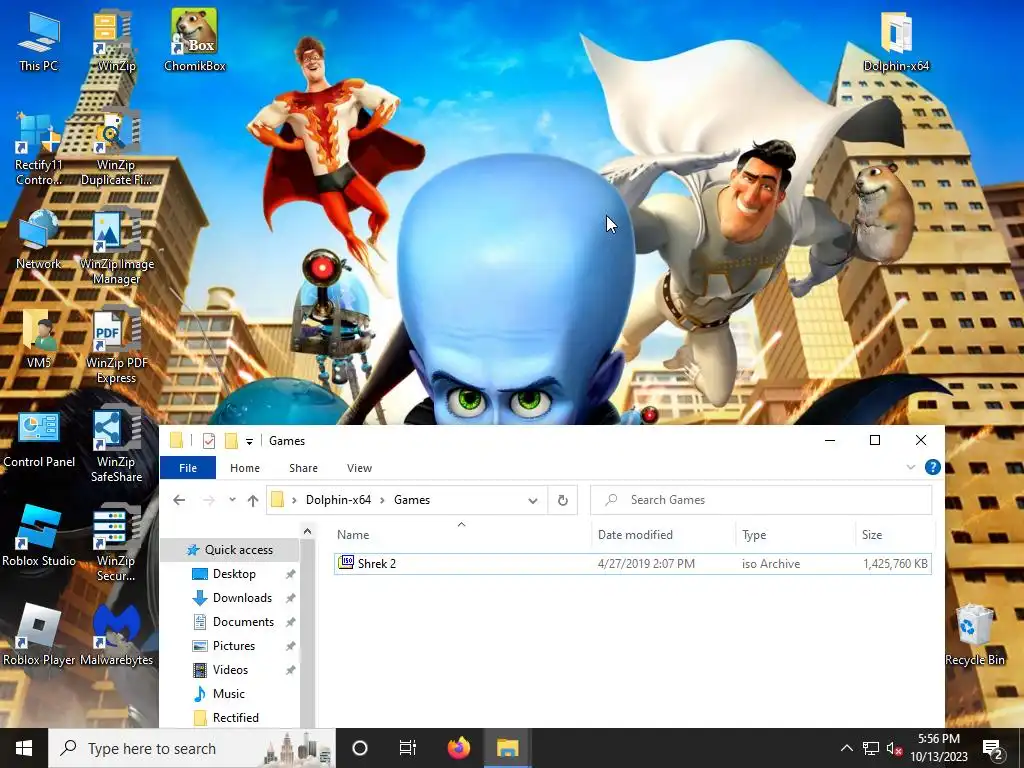Click navigation pane scroll up arrow

point(308,532)
